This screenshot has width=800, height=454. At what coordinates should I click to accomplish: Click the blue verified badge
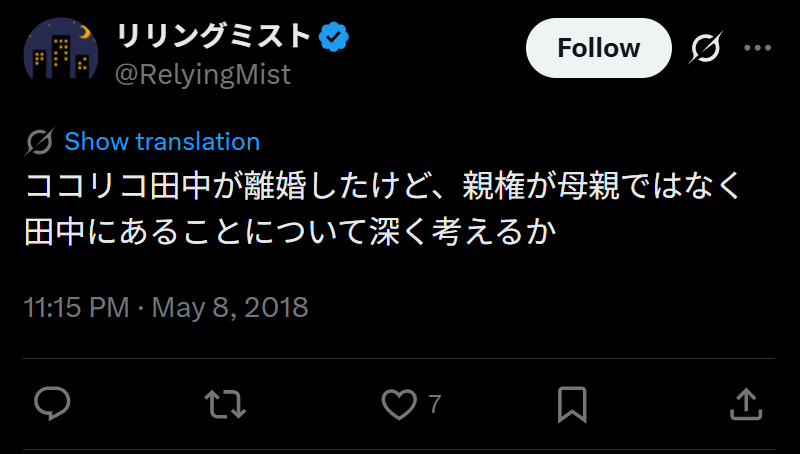(334, 37)
